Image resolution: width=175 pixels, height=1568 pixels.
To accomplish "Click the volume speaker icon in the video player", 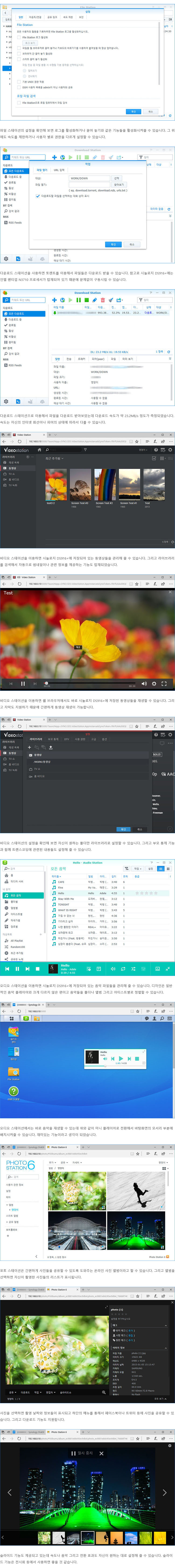I will [x=144, y=684].
